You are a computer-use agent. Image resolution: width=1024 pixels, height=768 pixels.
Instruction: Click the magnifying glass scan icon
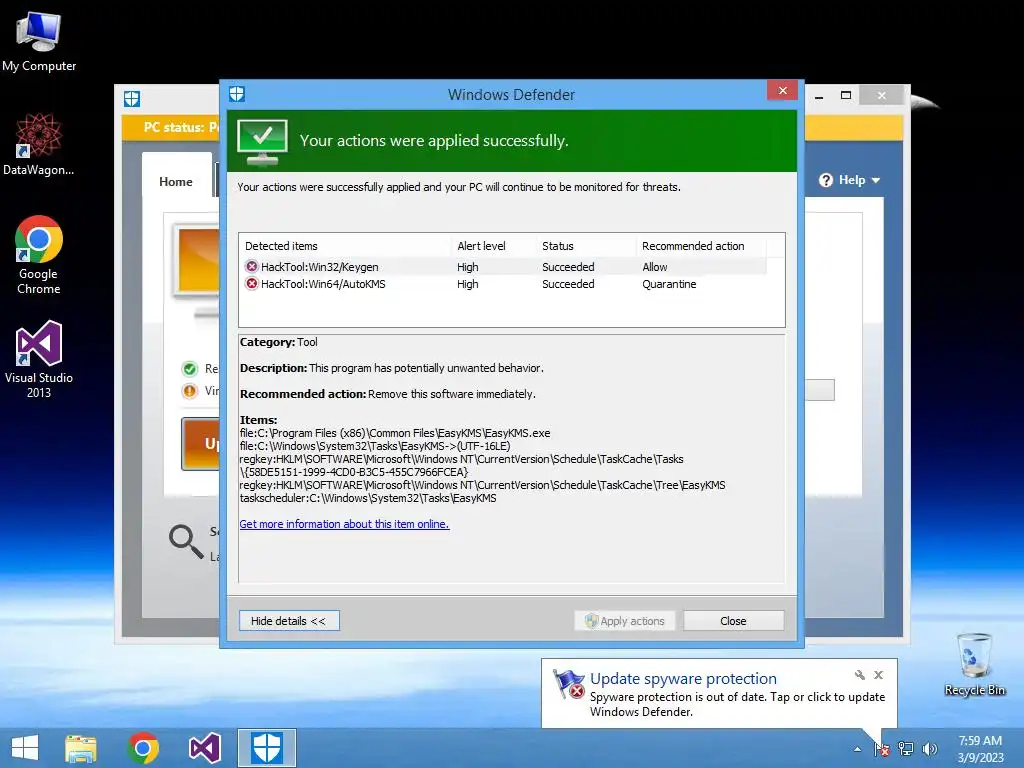(186, 542)
